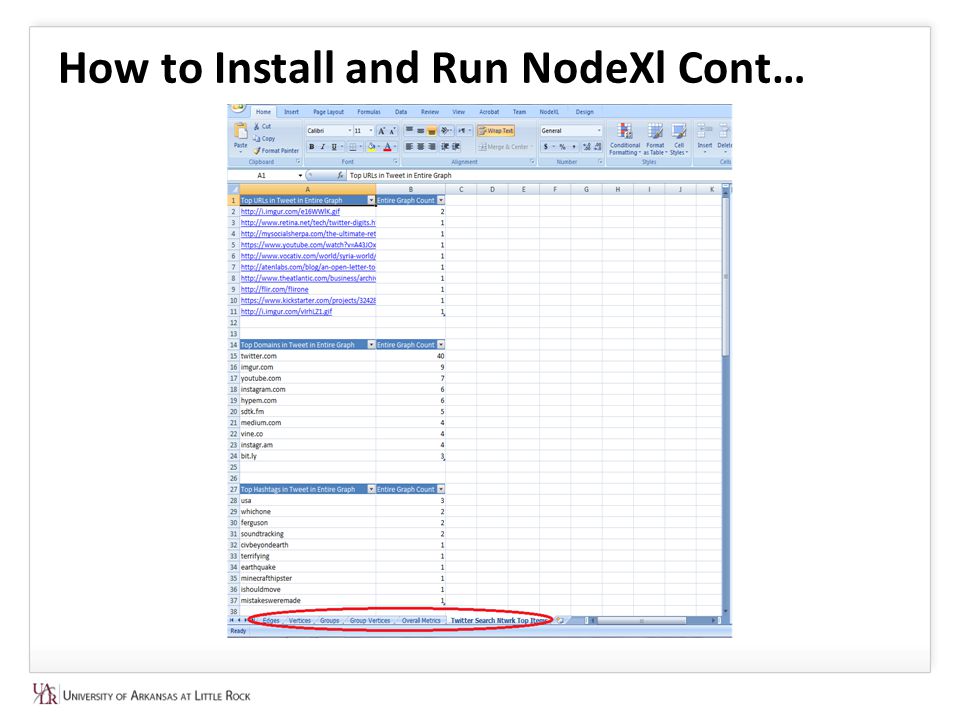
Task: Switch to the Insert ribbon tab
Action: (x=291, y=112)
